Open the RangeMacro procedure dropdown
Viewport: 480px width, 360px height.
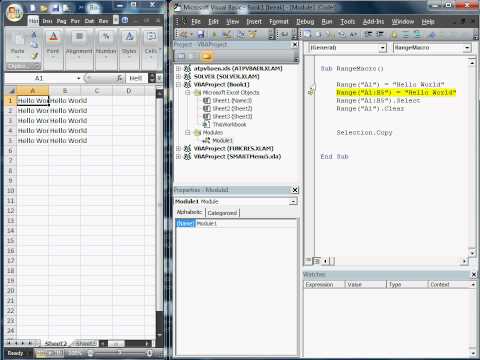tap(467, 48)
